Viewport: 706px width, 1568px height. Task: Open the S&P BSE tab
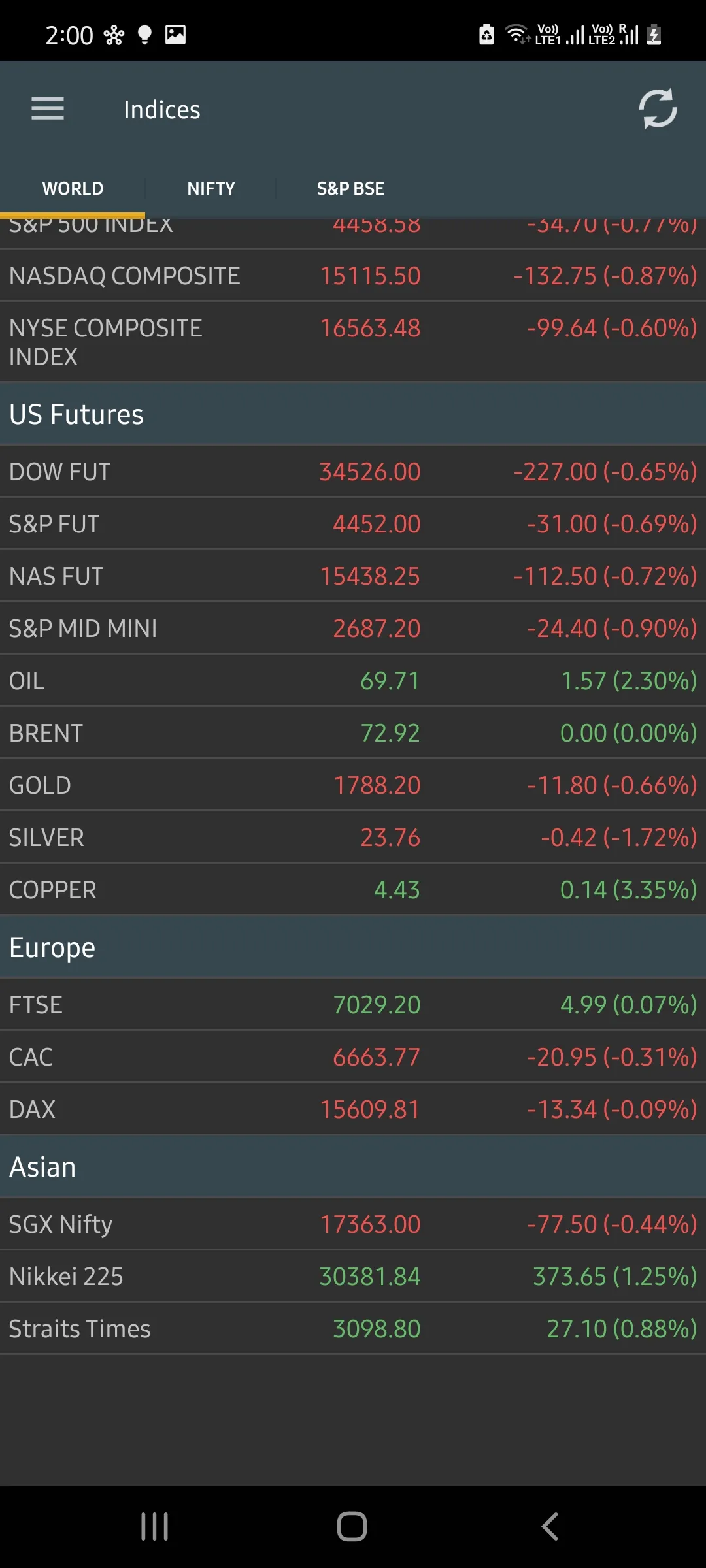(351, 188)
